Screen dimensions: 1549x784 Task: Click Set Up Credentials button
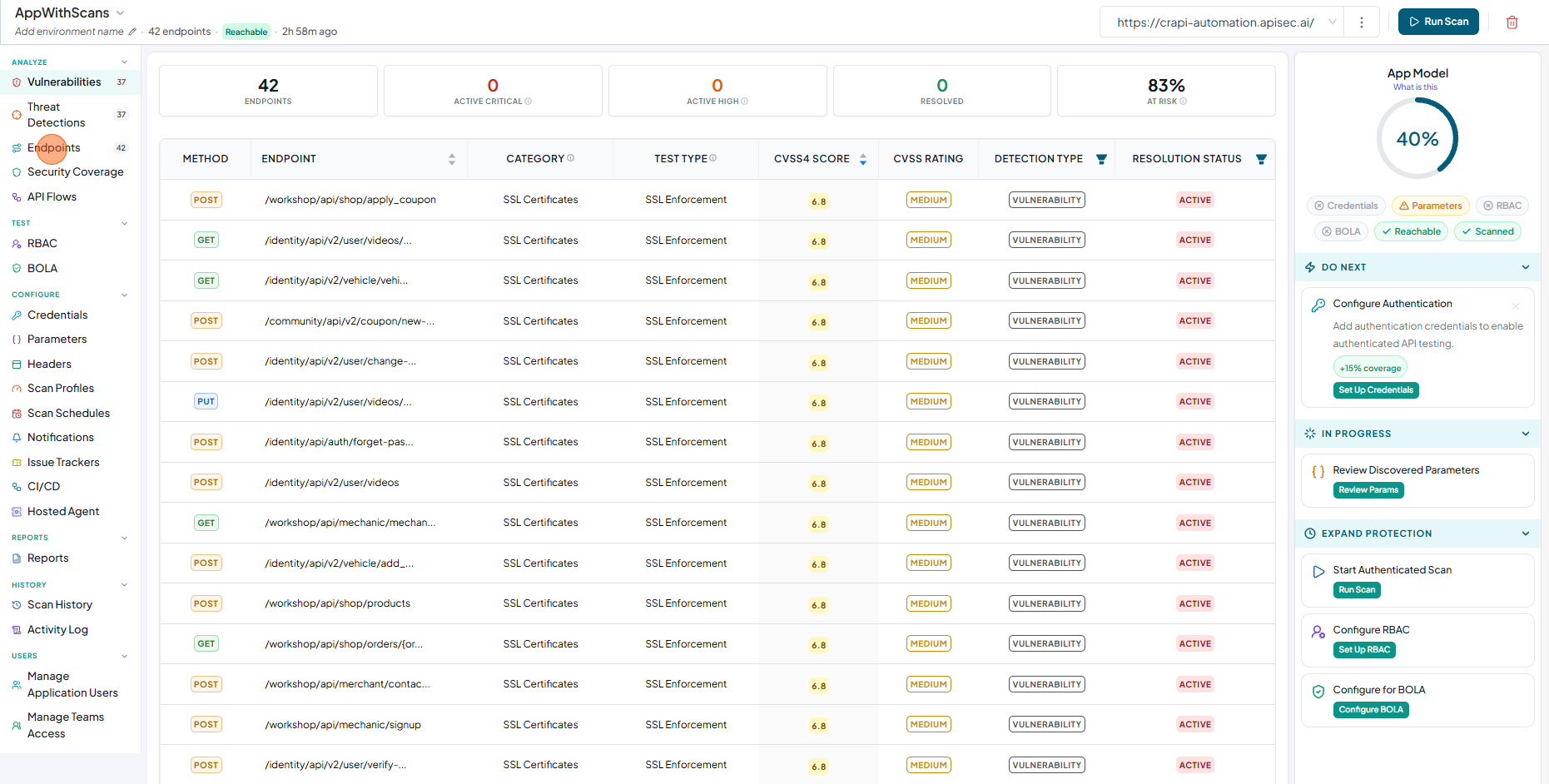(x=1376, y=390)
